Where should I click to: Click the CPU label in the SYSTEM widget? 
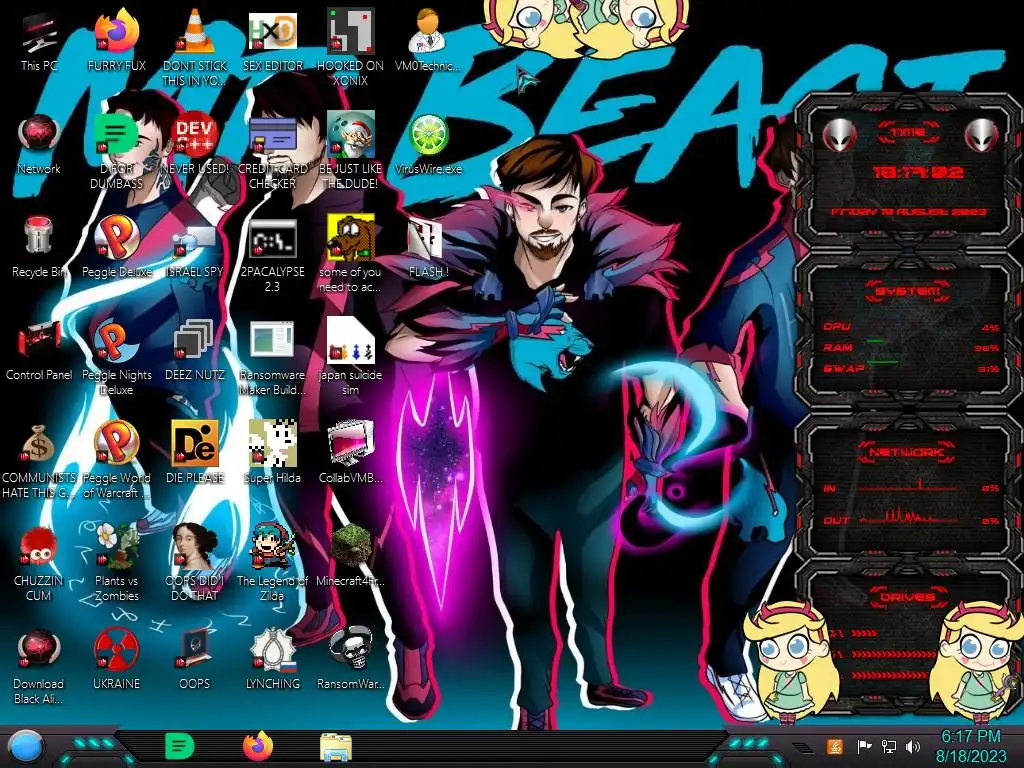[x=837, y=327]
